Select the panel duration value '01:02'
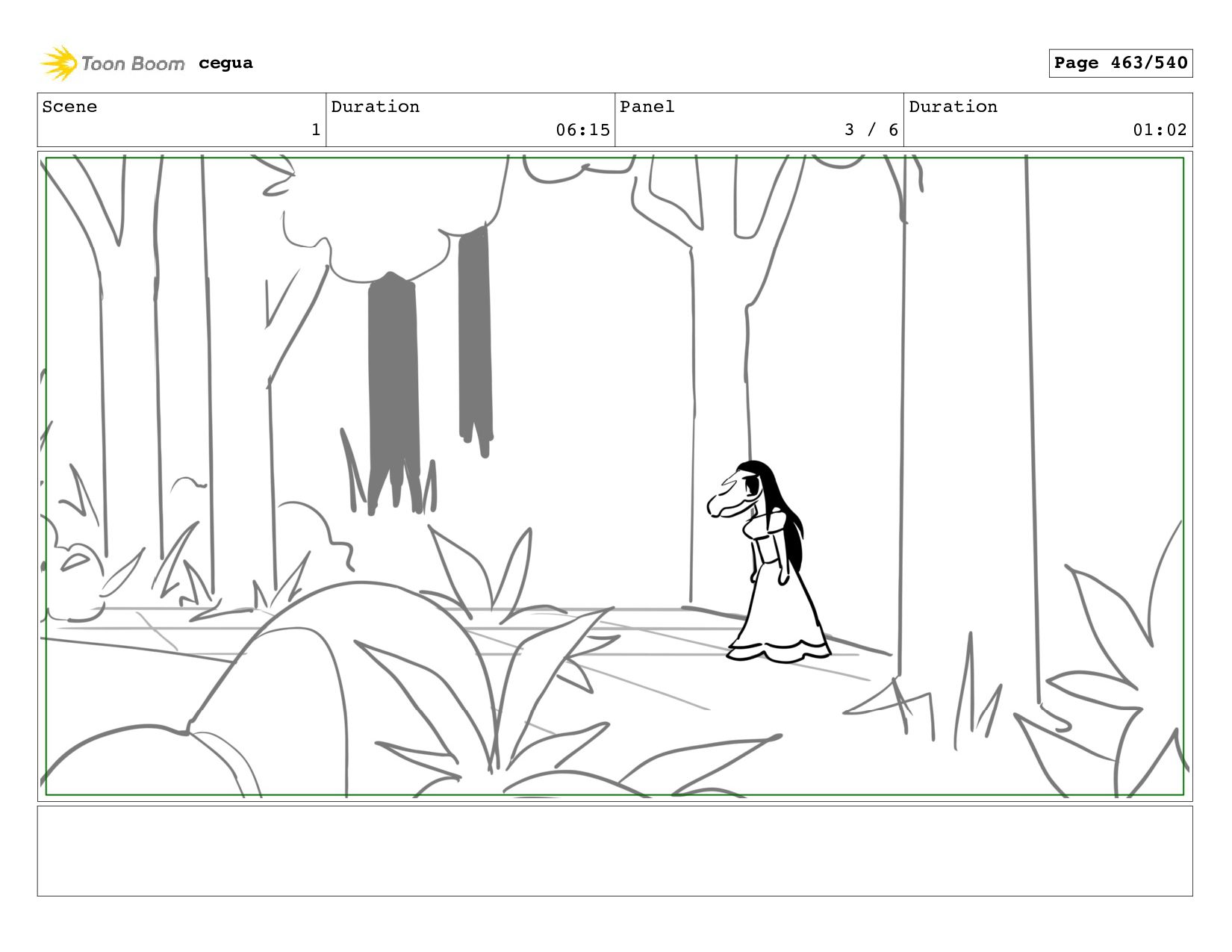1232x952 pixels. 1160,130
